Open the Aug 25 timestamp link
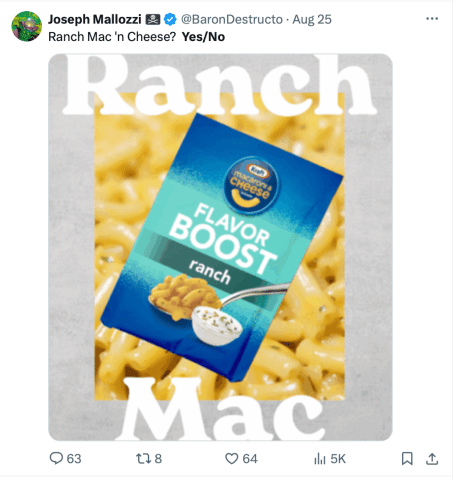The height and width of the screenshot is (480, 460). click(312, 20)
